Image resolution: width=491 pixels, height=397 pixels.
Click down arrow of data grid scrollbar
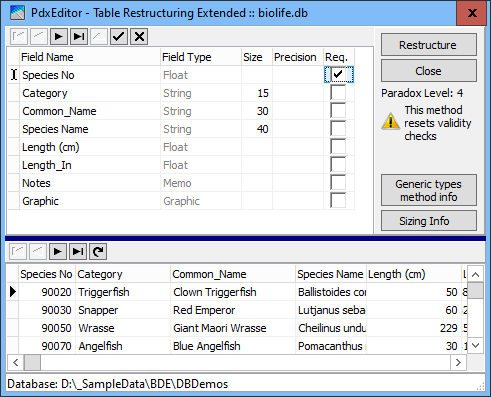click(476, 345)
